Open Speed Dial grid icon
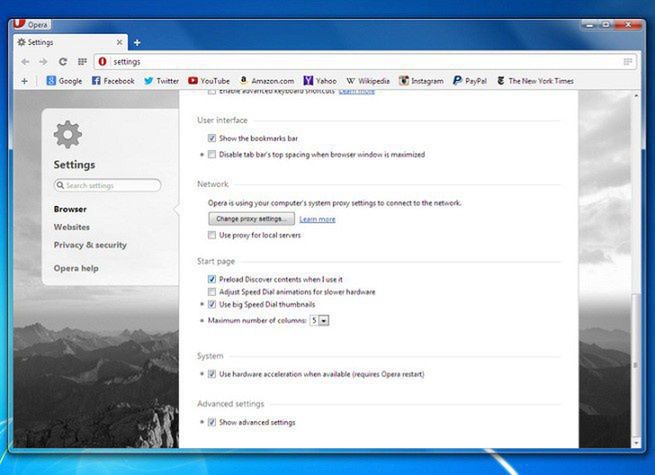 click(x=82, y=62)
